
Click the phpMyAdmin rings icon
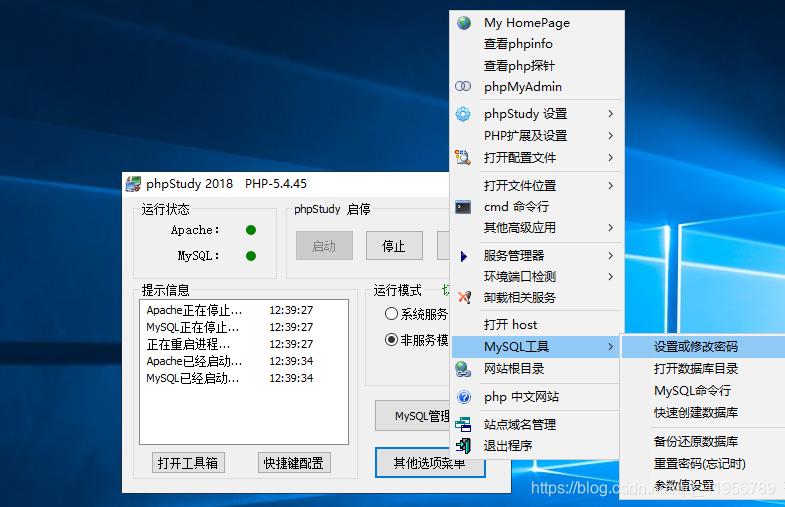pos(463,86)
